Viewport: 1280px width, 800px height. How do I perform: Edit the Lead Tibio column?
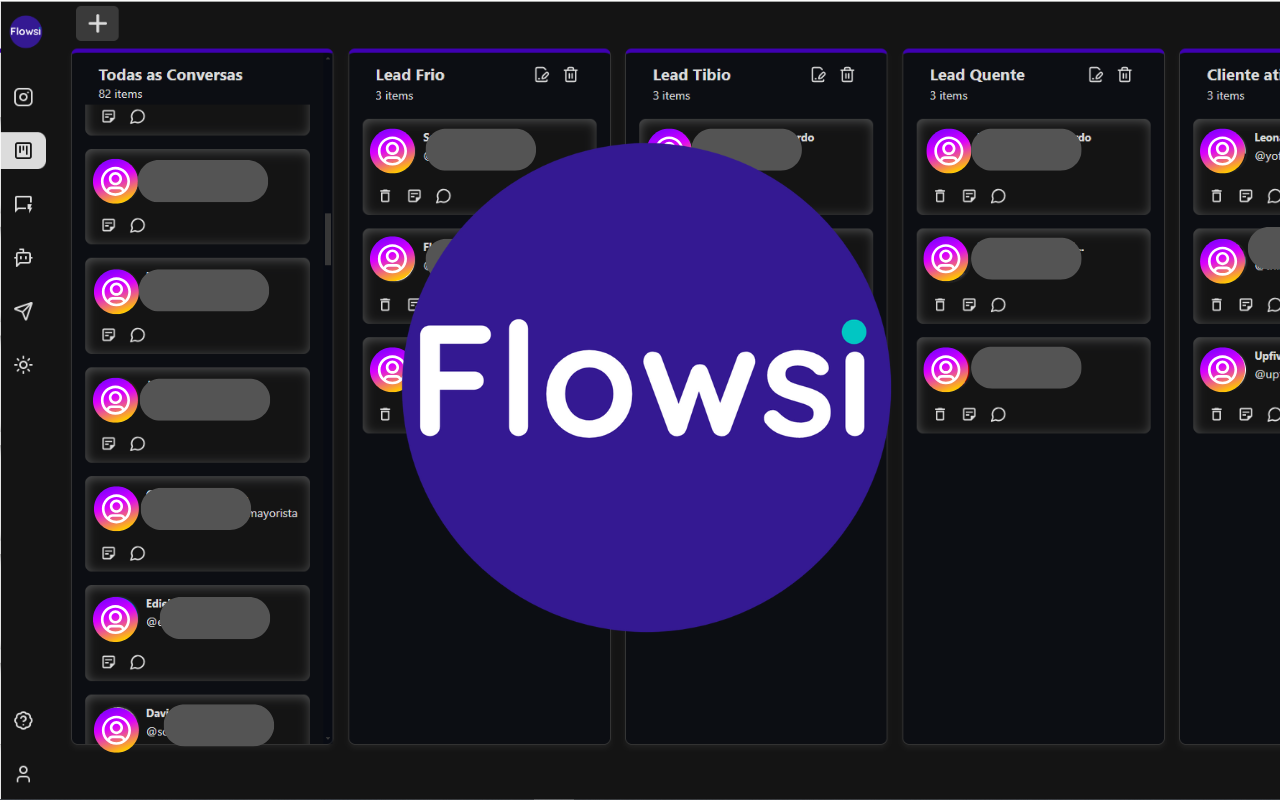819,74
